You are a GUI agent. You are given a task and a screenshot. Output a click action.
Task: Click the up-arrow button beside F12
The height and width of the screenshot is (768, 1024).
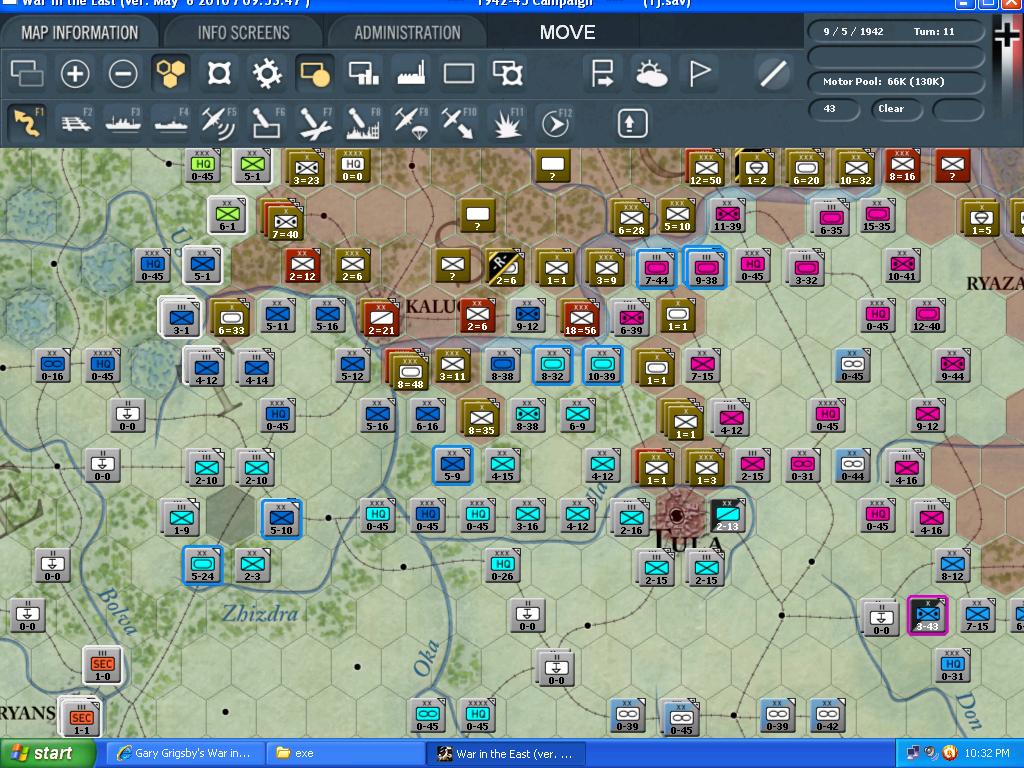point(632,123)
